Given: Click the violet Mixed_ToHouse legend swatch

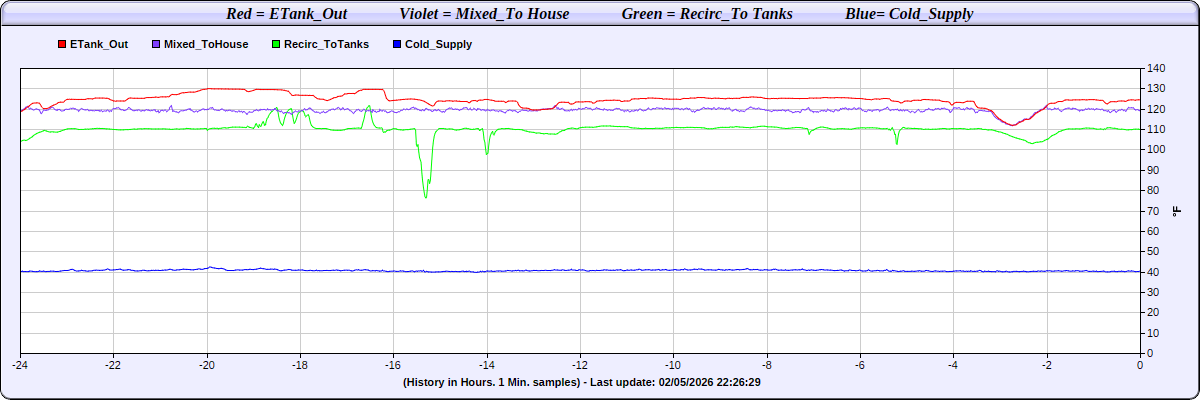Looking at the screenshot, I should (155, 45).
